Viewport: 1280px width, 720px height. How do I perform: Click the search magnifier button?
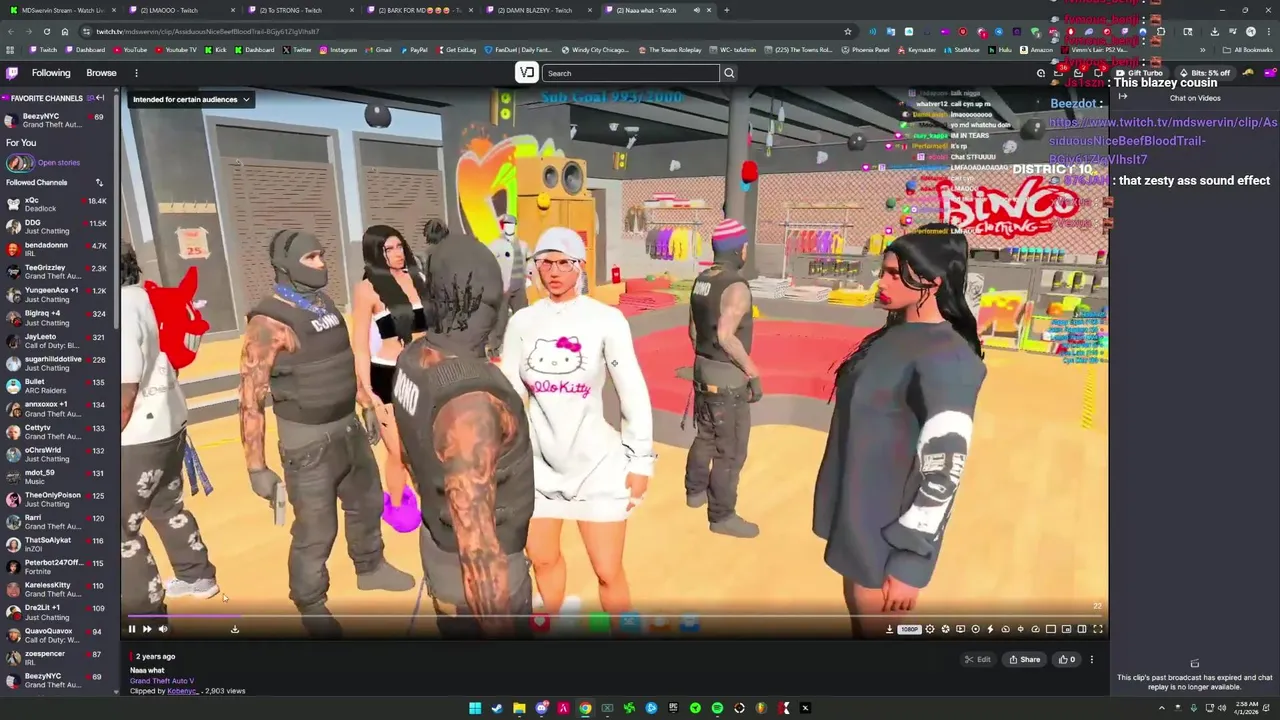[x=729, y=73]
